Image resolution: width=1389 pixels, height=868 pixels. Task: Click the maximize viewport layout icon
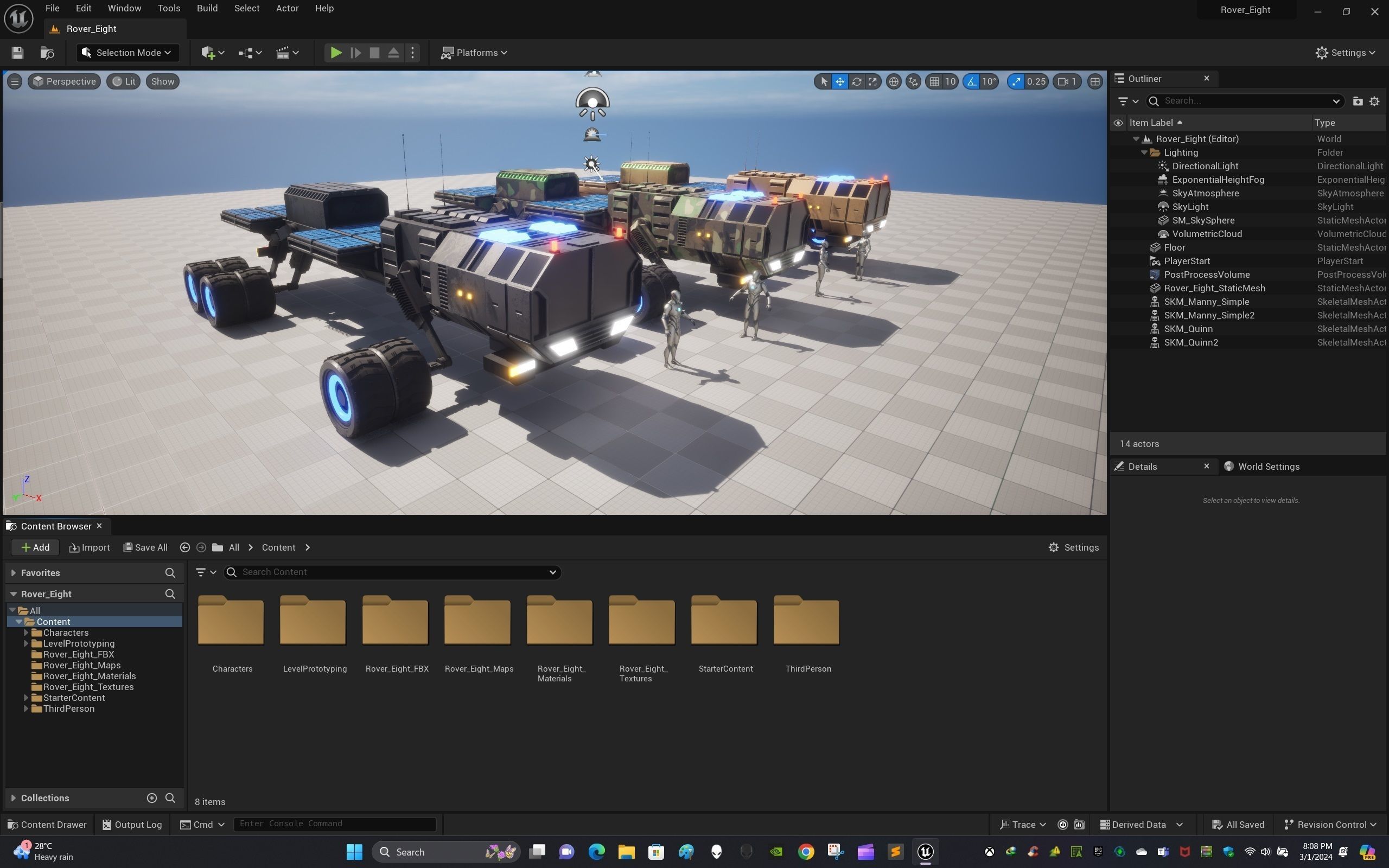tap(1094, 81)
